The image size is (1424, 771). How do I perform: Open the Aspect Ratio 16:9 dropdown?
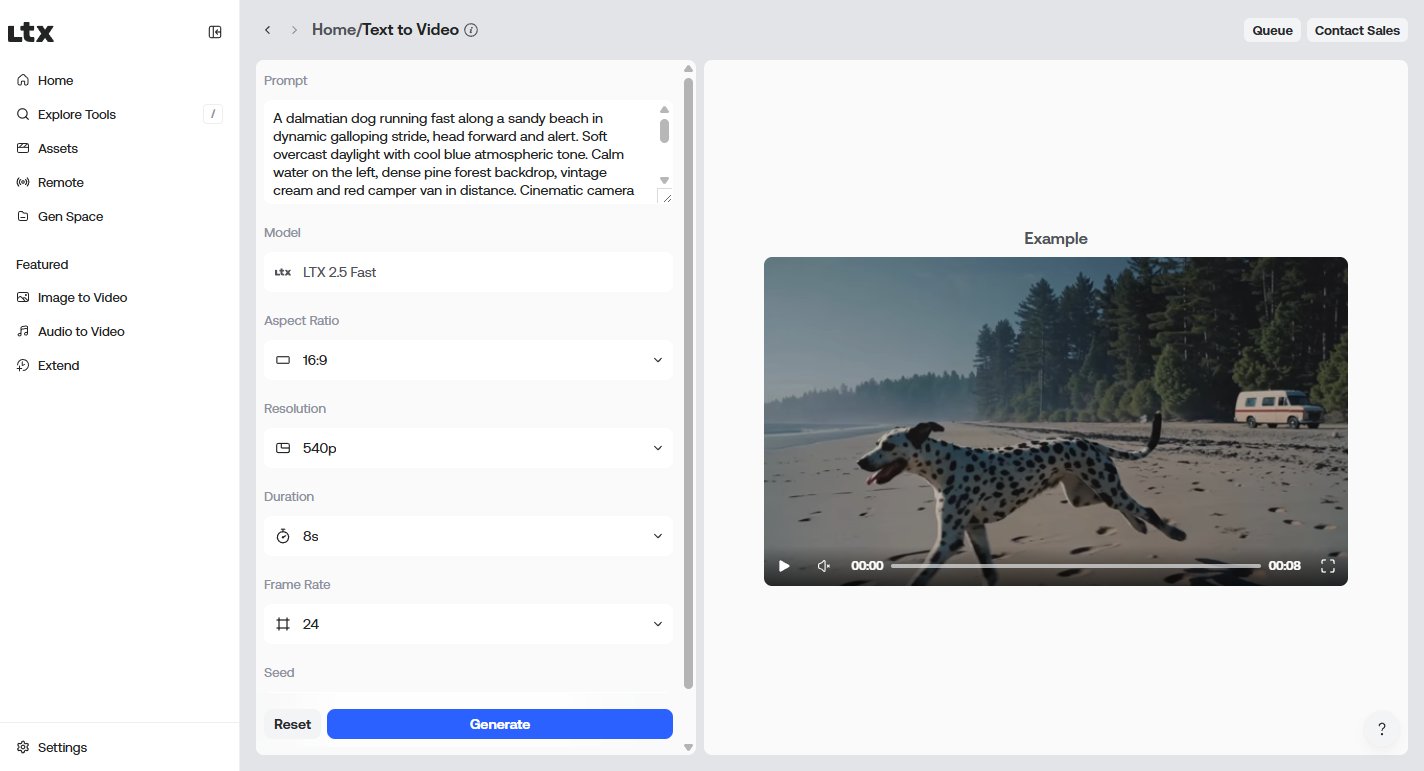(x=468, y=360)
